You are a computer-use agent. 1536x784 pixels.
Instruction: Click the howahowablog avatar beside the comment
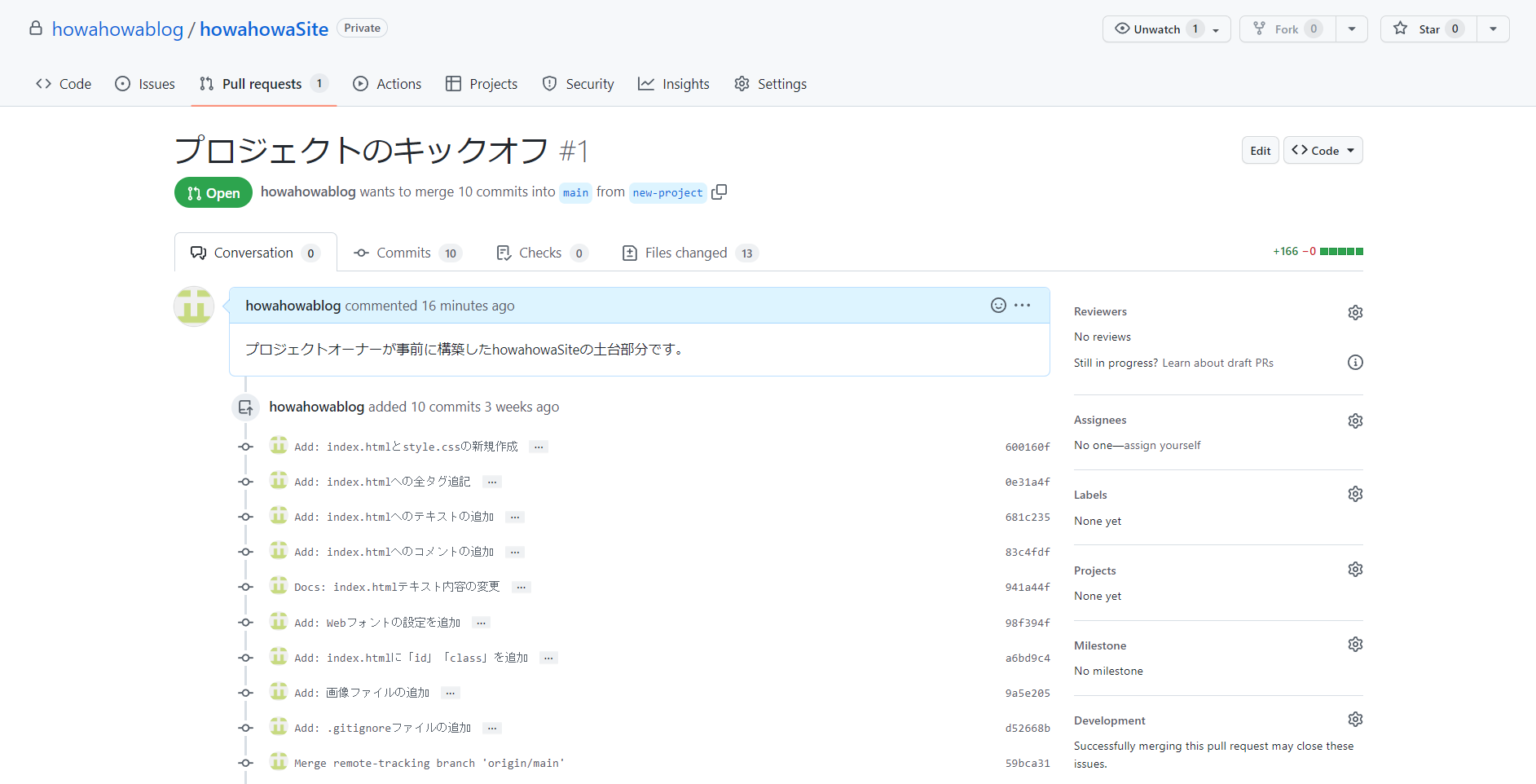194,306
